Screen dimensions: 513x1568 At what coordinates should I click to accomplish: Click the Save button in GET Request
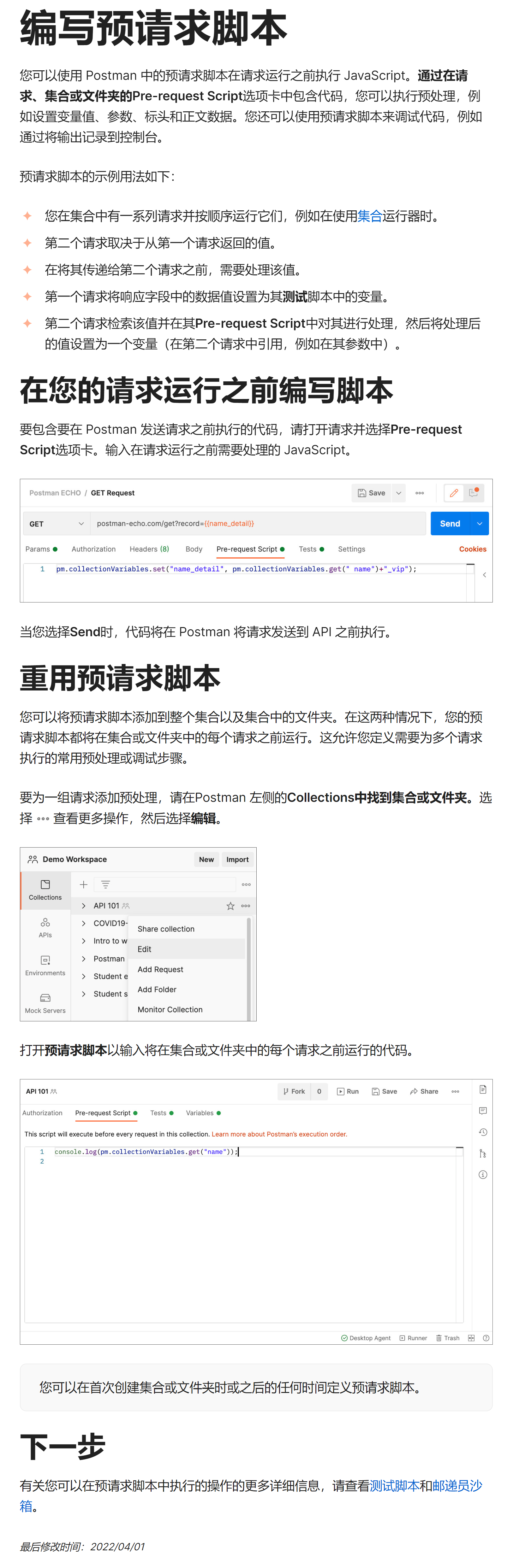click(372, 493)
